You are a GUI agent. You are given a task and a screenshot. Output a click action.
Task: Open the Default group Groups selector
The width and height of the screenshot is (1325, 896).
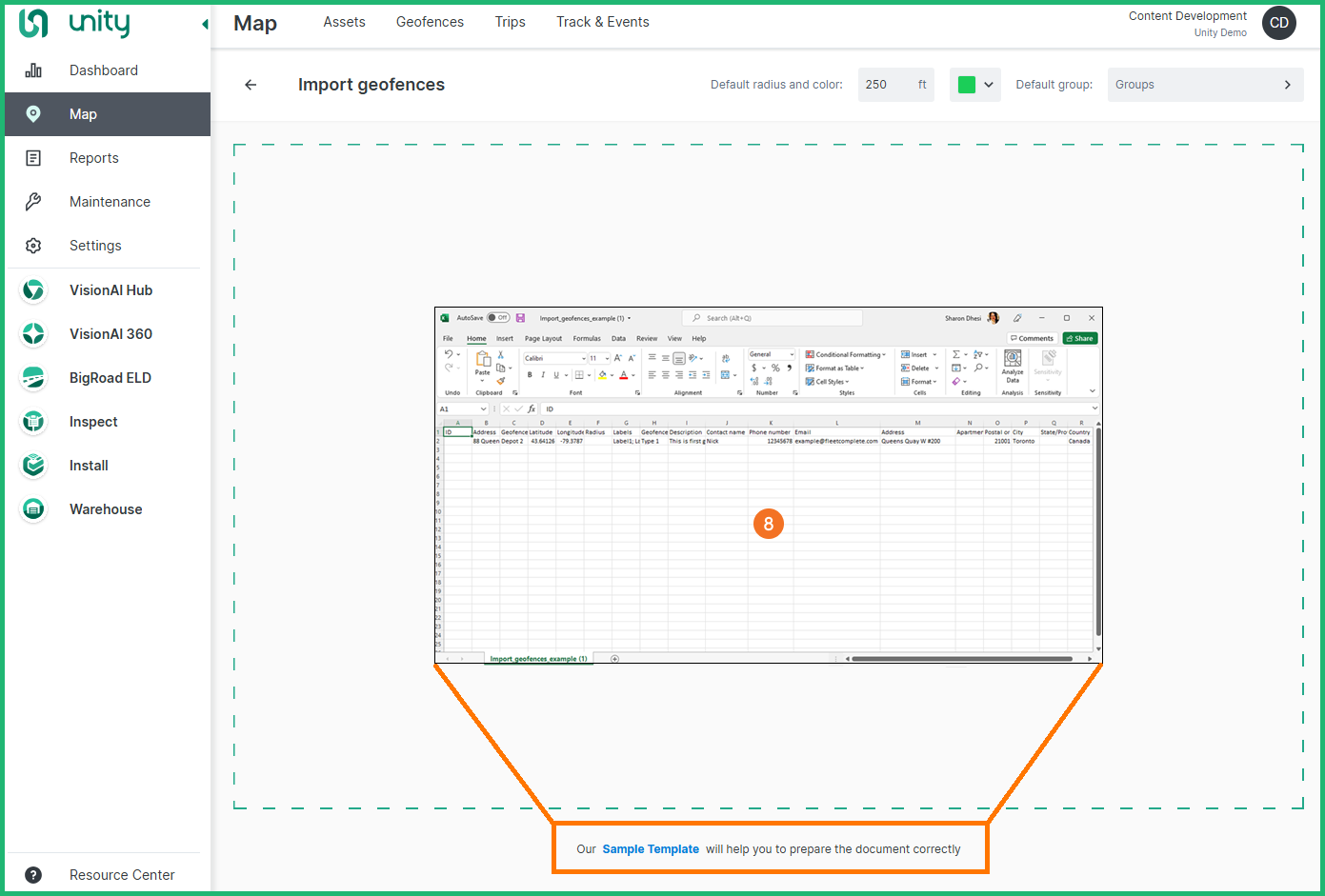(1205, 85)
